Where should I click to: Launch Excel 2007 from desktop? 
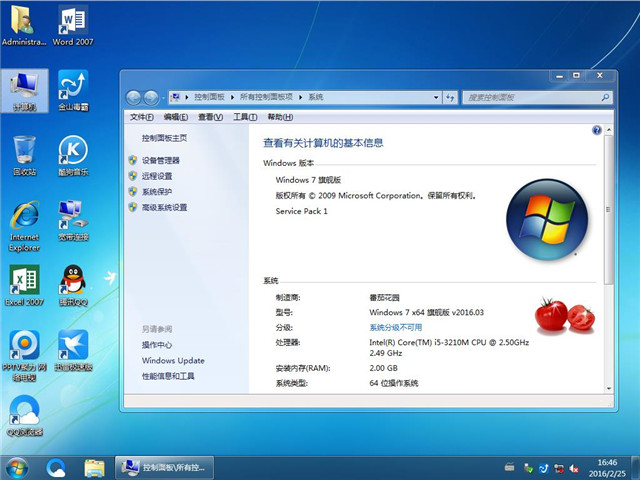(x=24, y=286)
